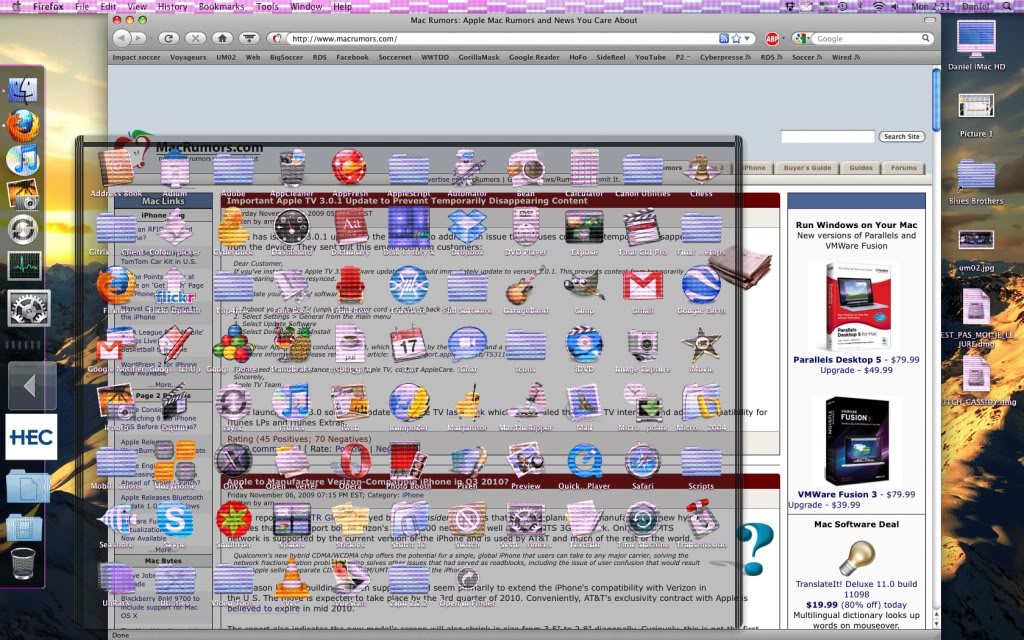Click the dock stack arrow button
This screenshot has width=1024, height=640.
[x=31, y=386]
